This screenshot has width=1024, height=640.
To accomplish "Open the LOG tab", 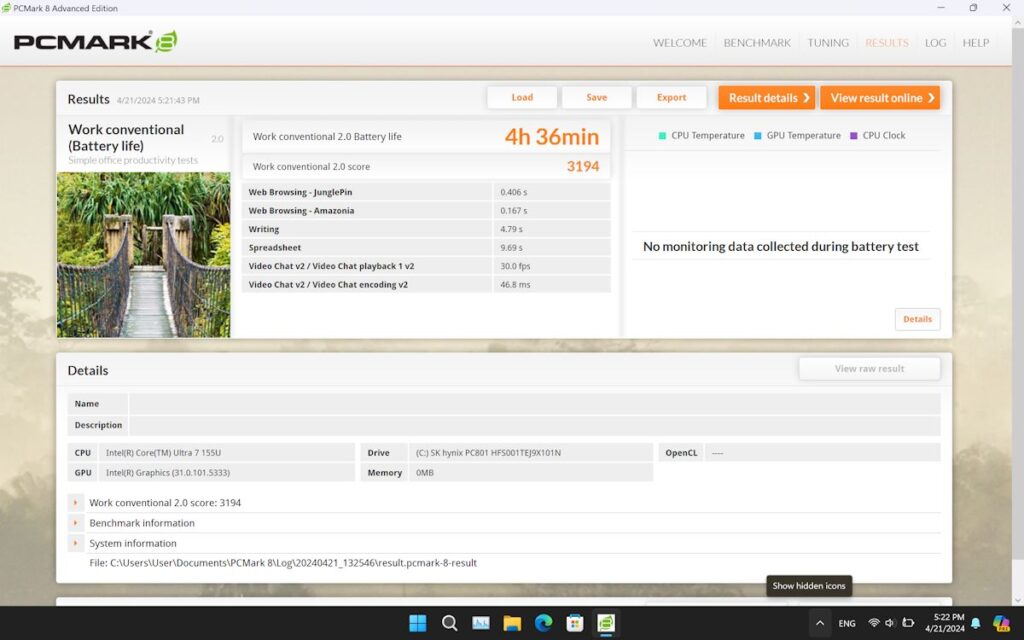I will click(935, 42).
